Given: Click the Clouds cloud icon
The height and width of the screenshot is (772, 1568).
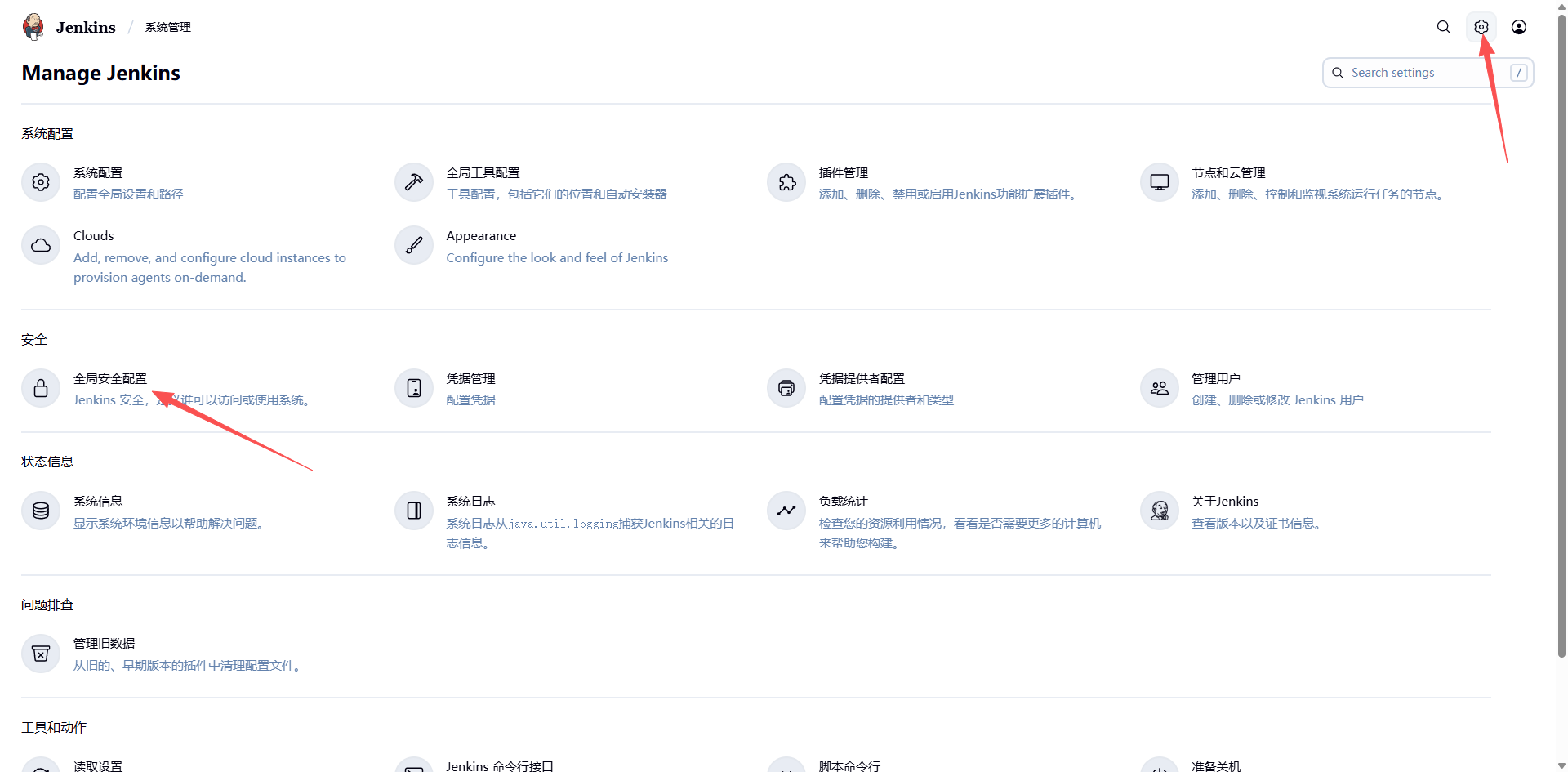Looking at the screenshot, I should [x=41, y=245].
